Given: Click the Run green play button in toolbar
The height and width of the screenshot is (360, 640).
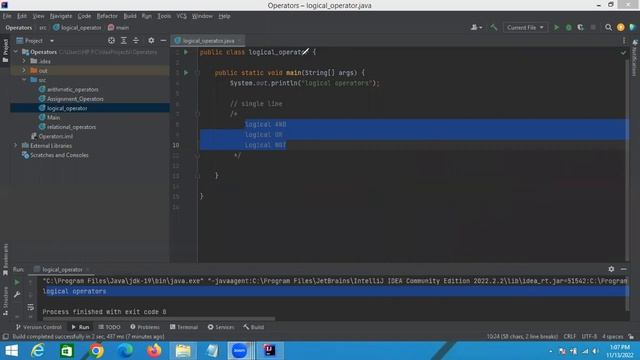Looking at the screenshot, I should click(556, 27).
